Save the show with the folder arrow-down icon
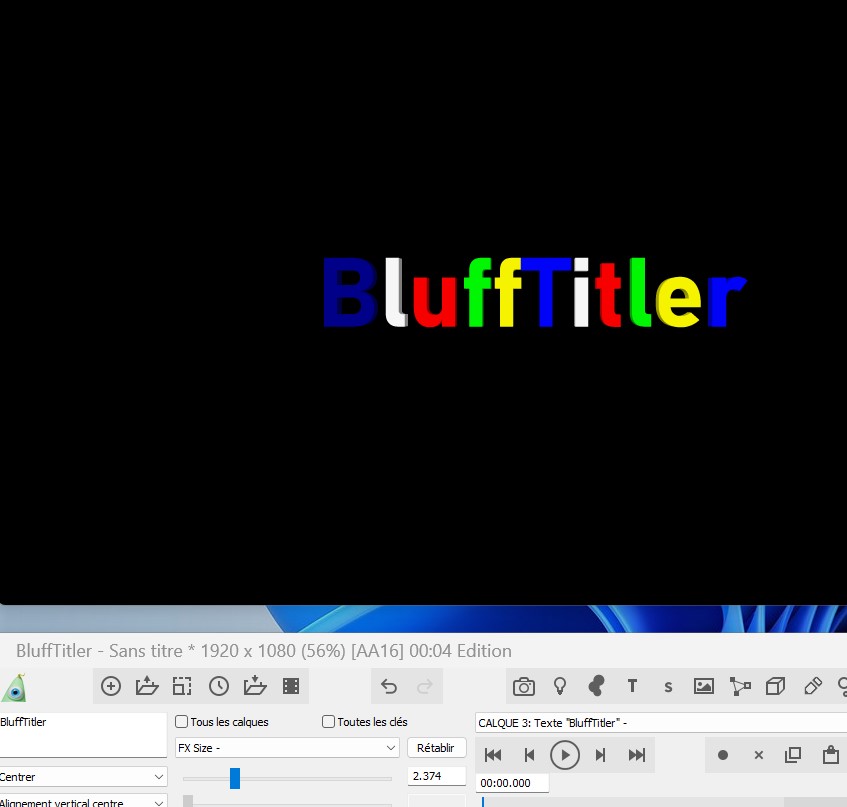847x807 pixels. click(x=255, y=686)
